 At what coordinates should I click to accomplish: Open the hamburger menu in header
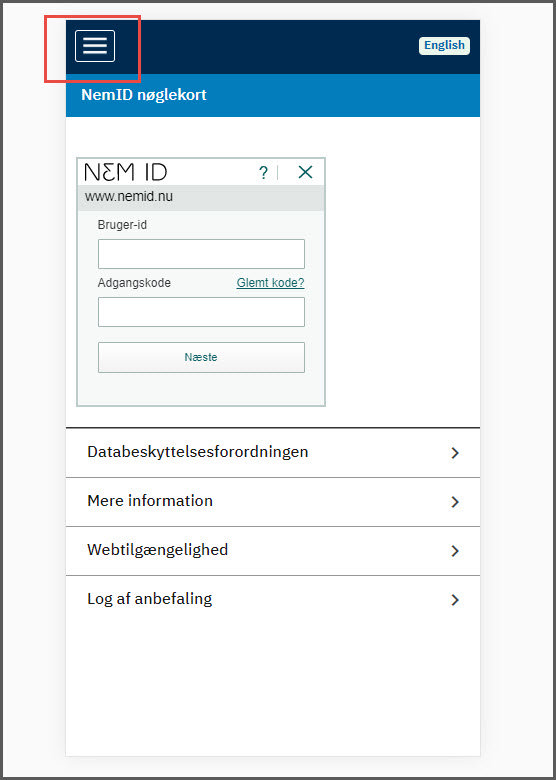click(95, 46)
